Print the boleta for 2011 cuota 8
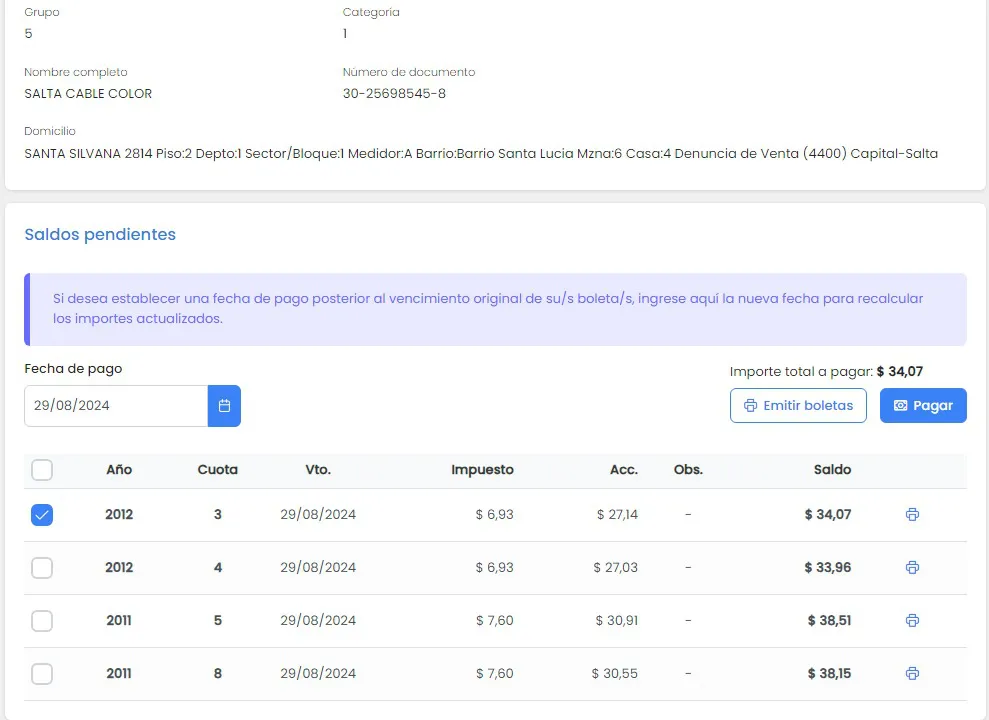 (x=912, y=674)
